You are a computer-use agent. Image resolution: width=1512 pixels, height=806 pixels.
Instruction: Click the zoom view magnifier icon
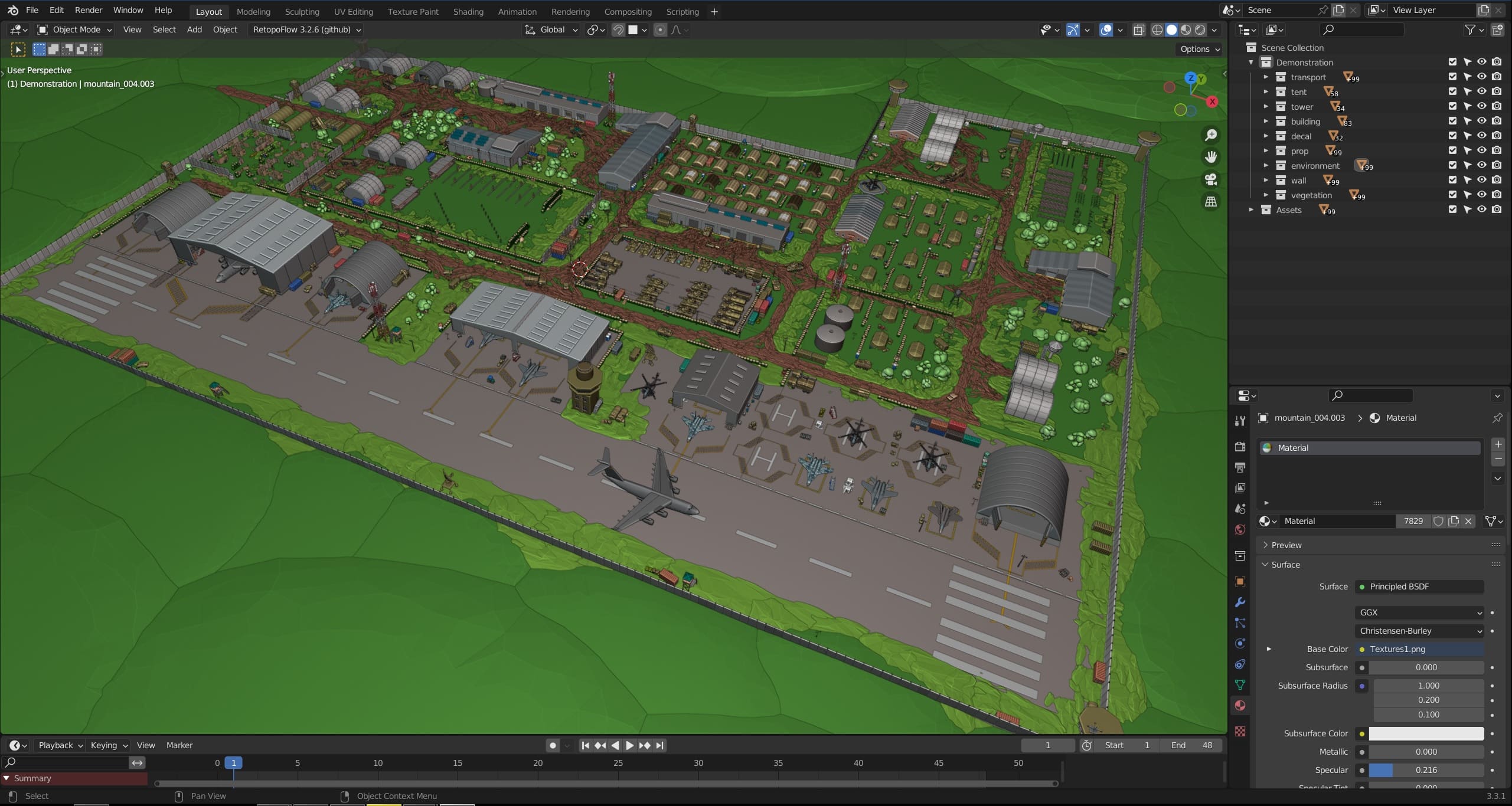coord(1211,135)
